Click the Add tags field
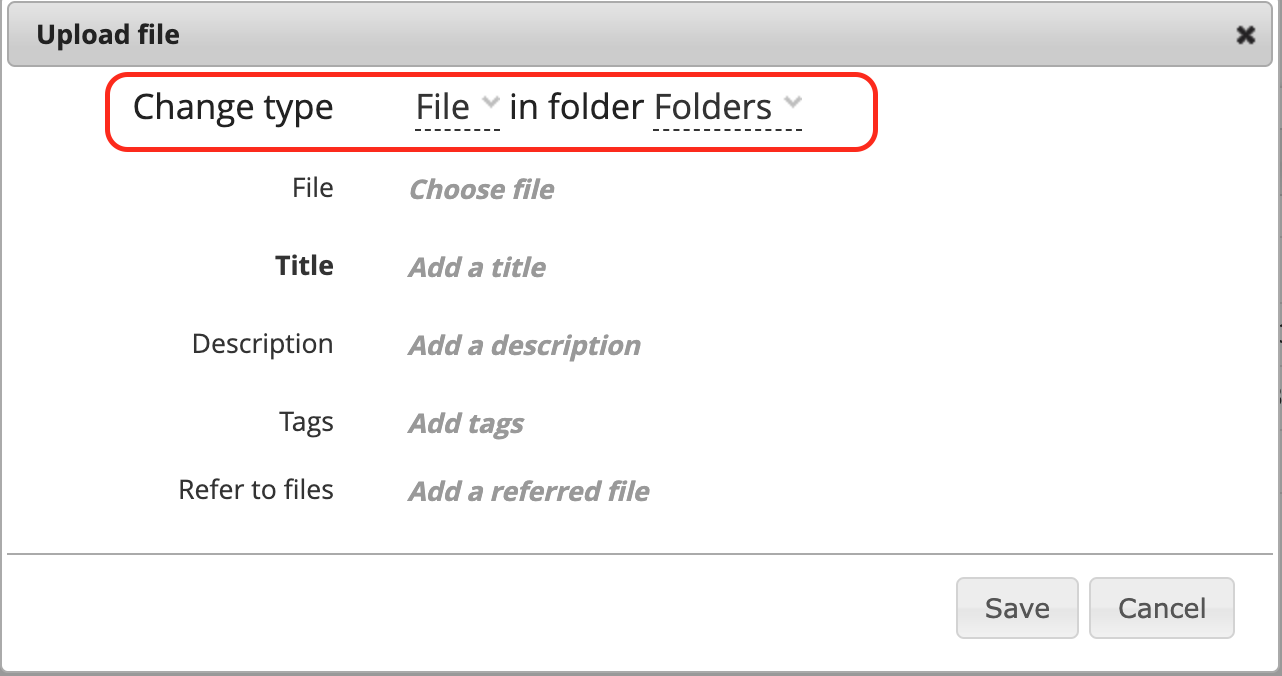This screenshot has width=1282, height=676. coord(466,423)
